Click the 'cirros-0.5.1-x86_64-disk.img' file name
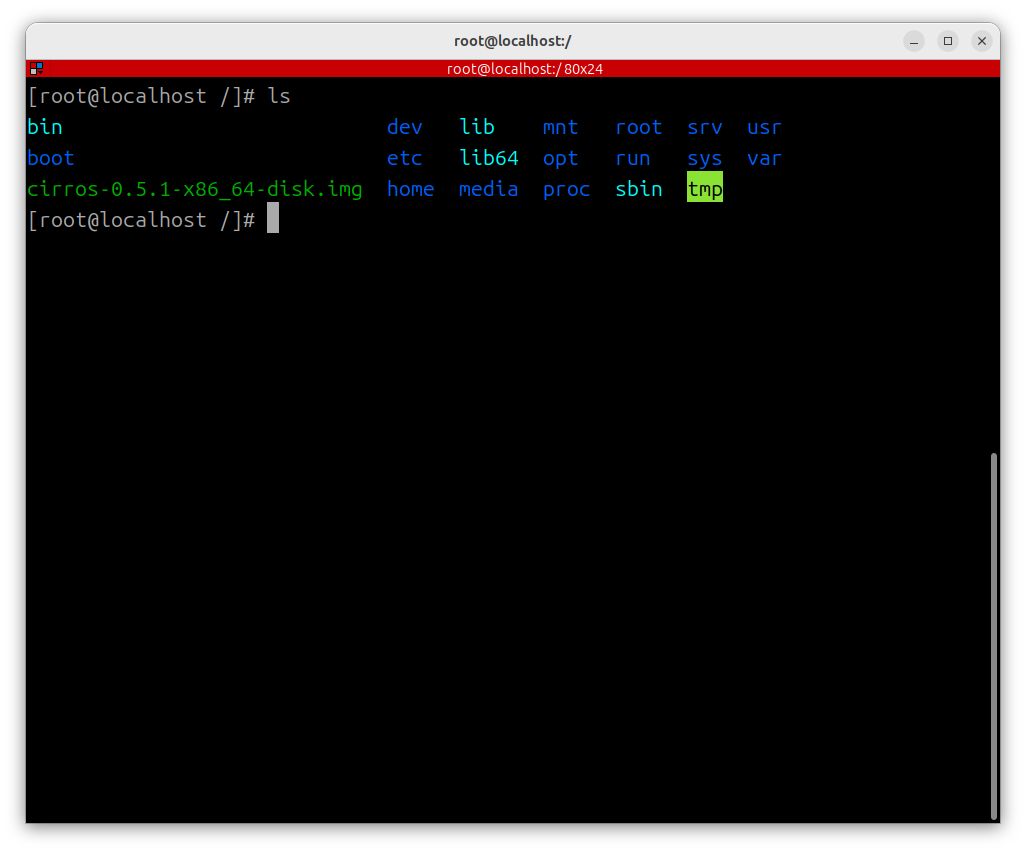The height and width of the screenshot is (852, 1026). [194, 189]
